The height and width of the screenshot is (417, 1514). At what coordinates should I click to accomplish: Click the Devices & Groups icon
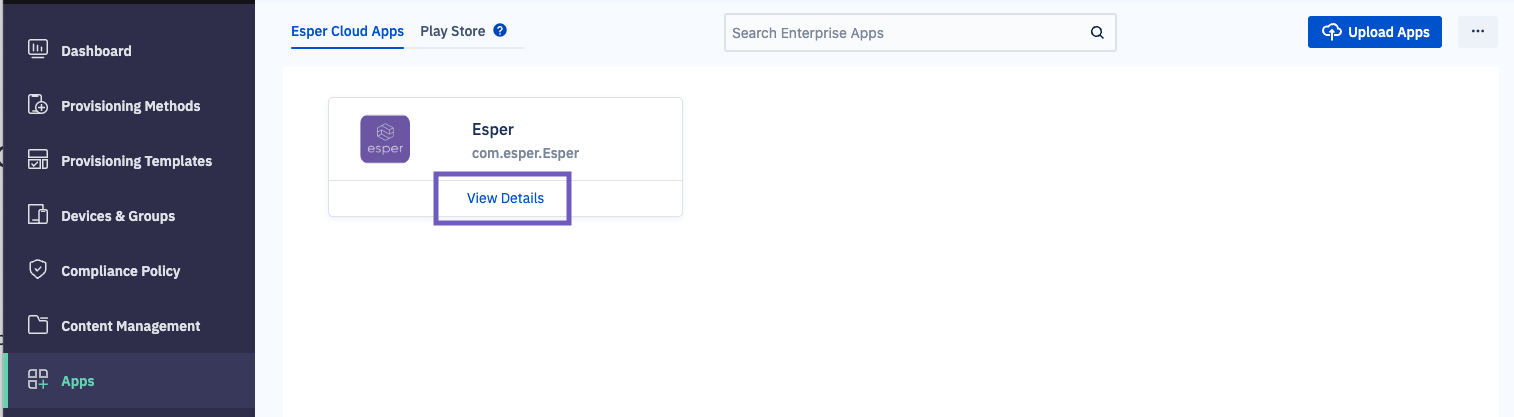(x=38, y=215)
